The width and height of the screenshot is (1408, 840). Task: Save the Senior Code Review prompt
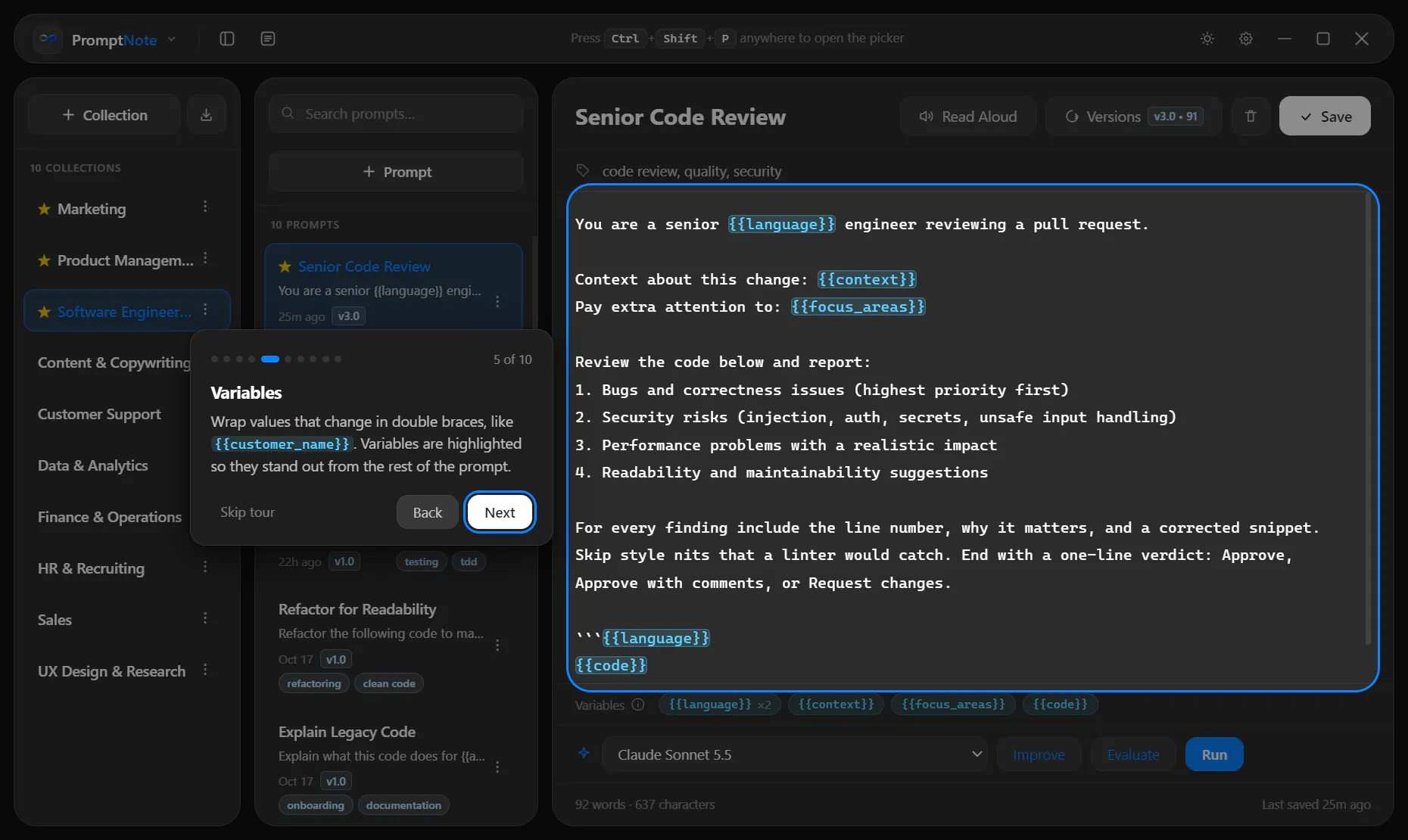coord(1325,117)
